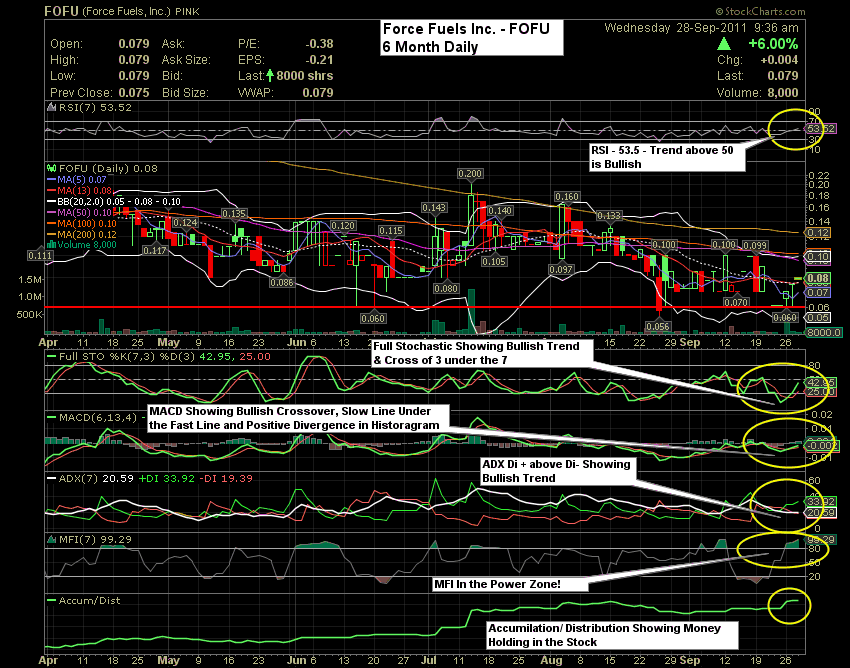Click the MFI(7) 99.29 panel label
This screenshot has height=668, width=850.
pyautogui.click(x=95, y=539)
